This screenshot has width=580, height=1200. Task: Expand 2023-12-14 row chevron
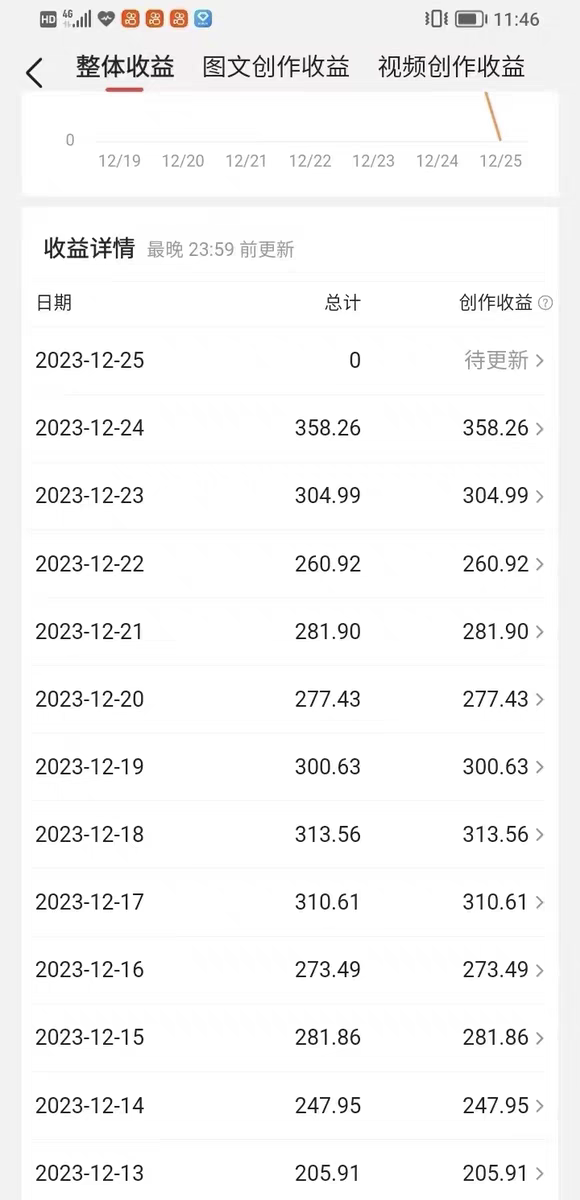[x=540, y=1106]
